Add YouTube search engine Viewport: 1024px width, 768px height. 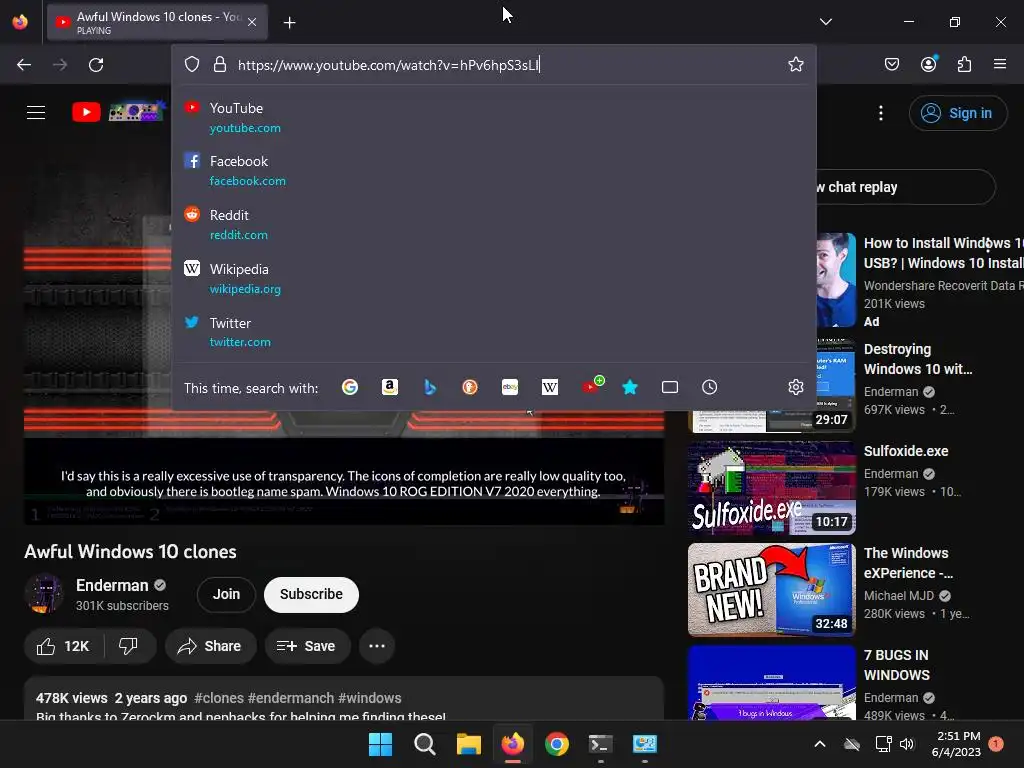tap(592, 385)
